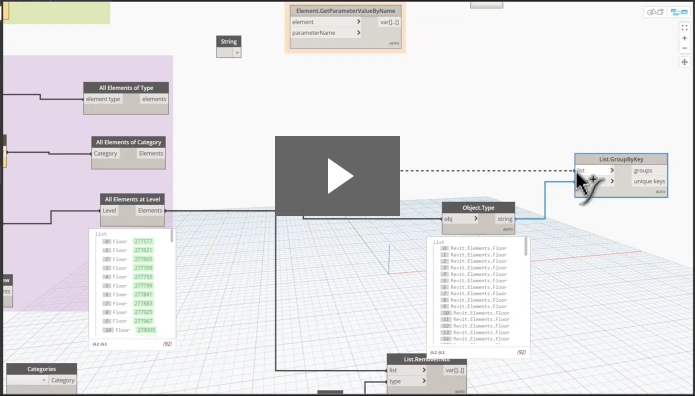This screenshot has width=695, height=396.
Task: Click Floor element ID 277665
Action: click(x=144, y=259)
